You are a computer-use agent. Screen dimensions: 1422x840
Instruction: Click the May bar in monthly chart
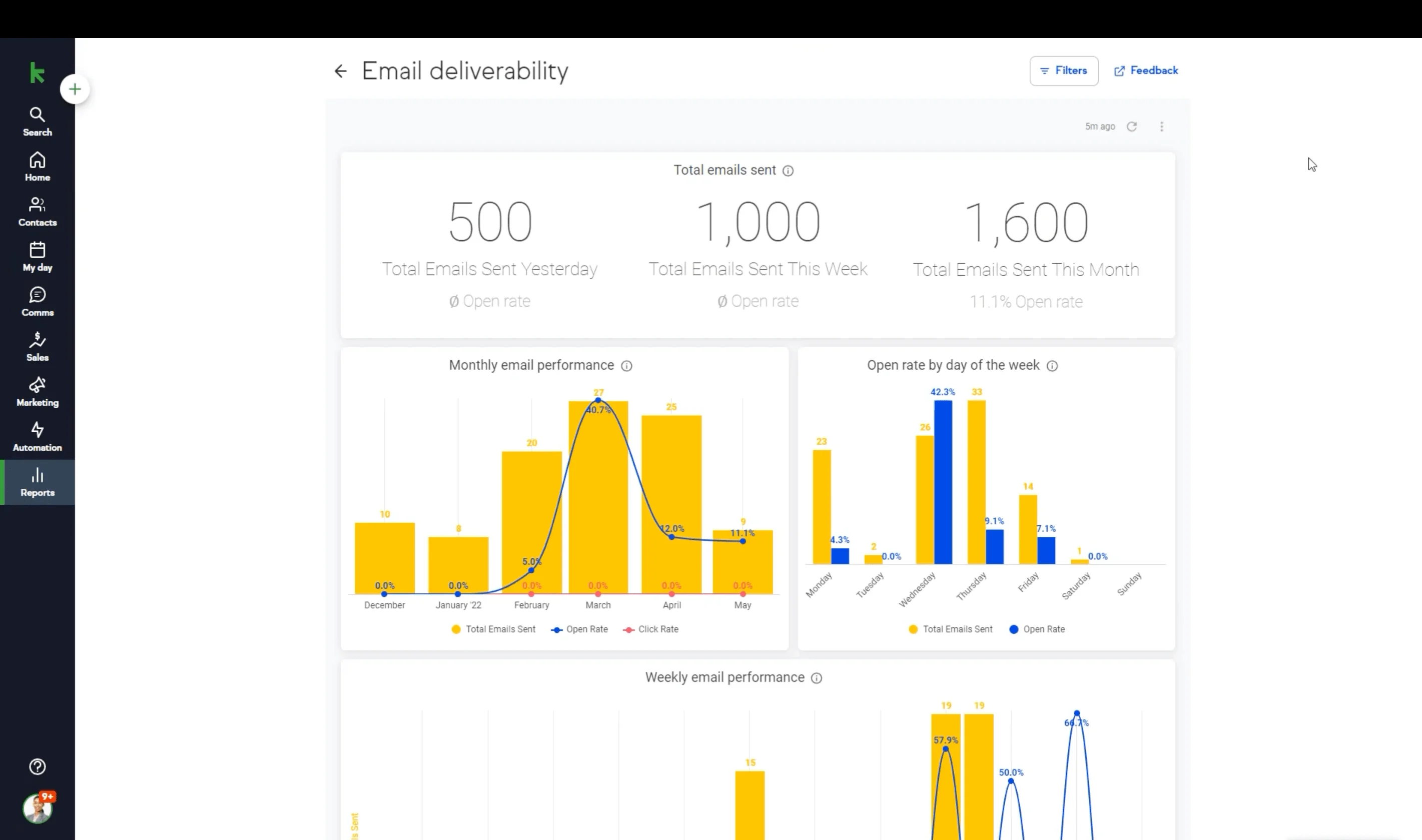pos(743,562)
